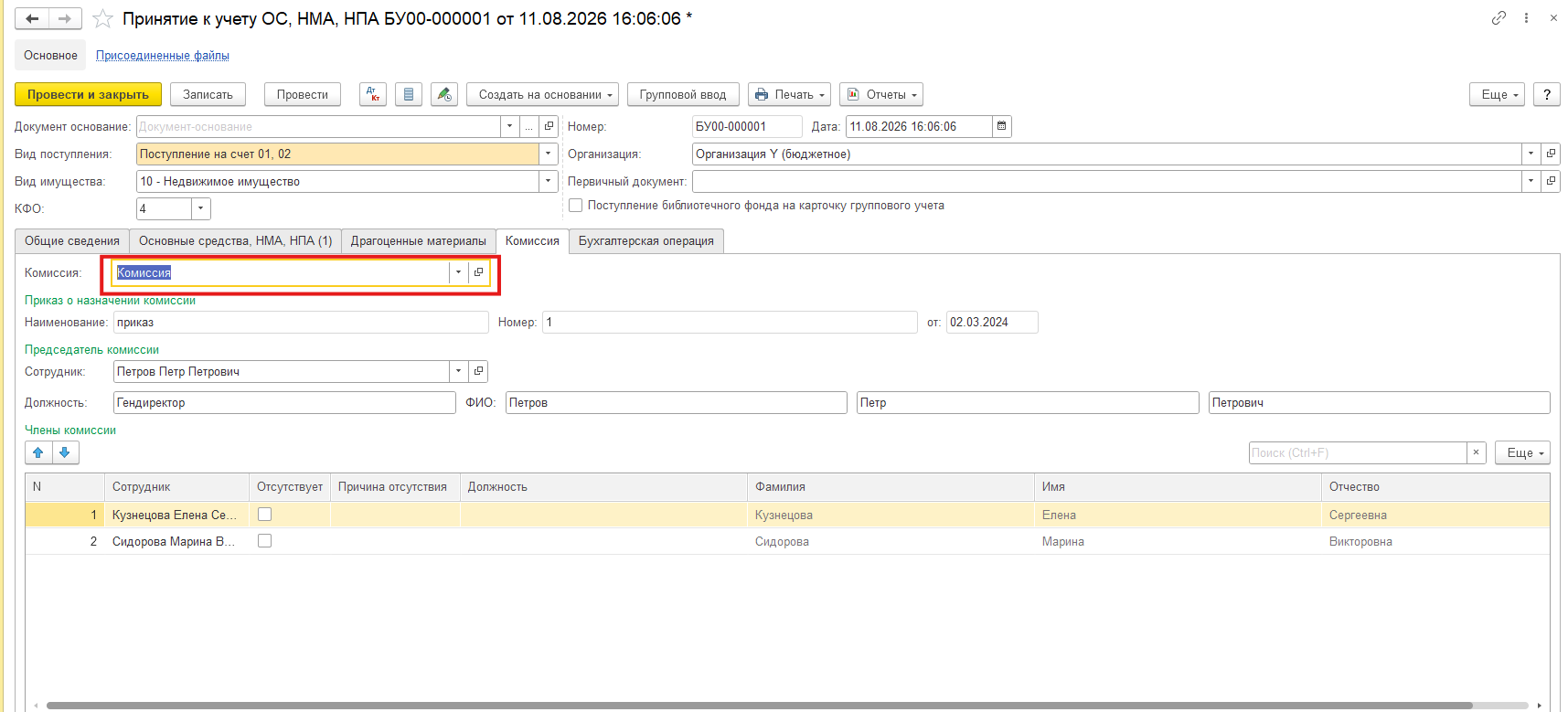Viewport: 1568px width, 712px height.
Task: Move commission member row up with arrow
Action: (38, 452)
